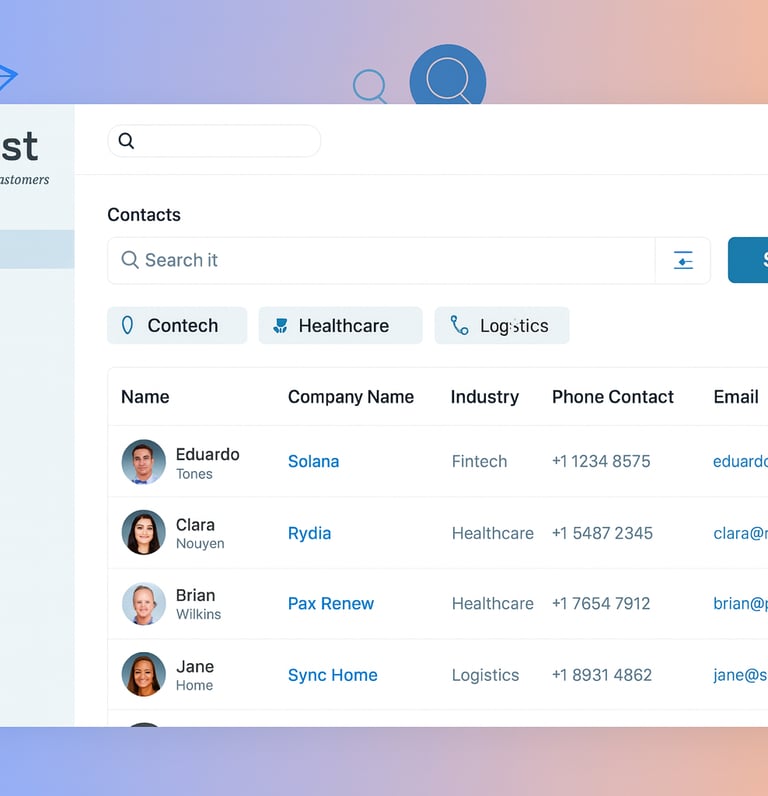The image size is (768, 796).
Task: Select the name 'Jane'
Action: (195, 667)
